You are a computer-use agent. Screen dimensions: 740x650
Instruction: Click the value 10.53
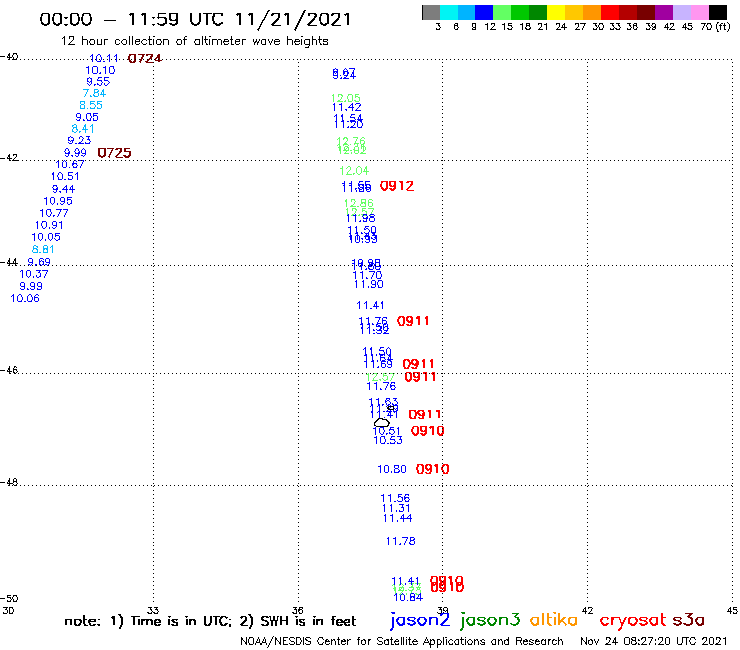(x=388, y=440)
